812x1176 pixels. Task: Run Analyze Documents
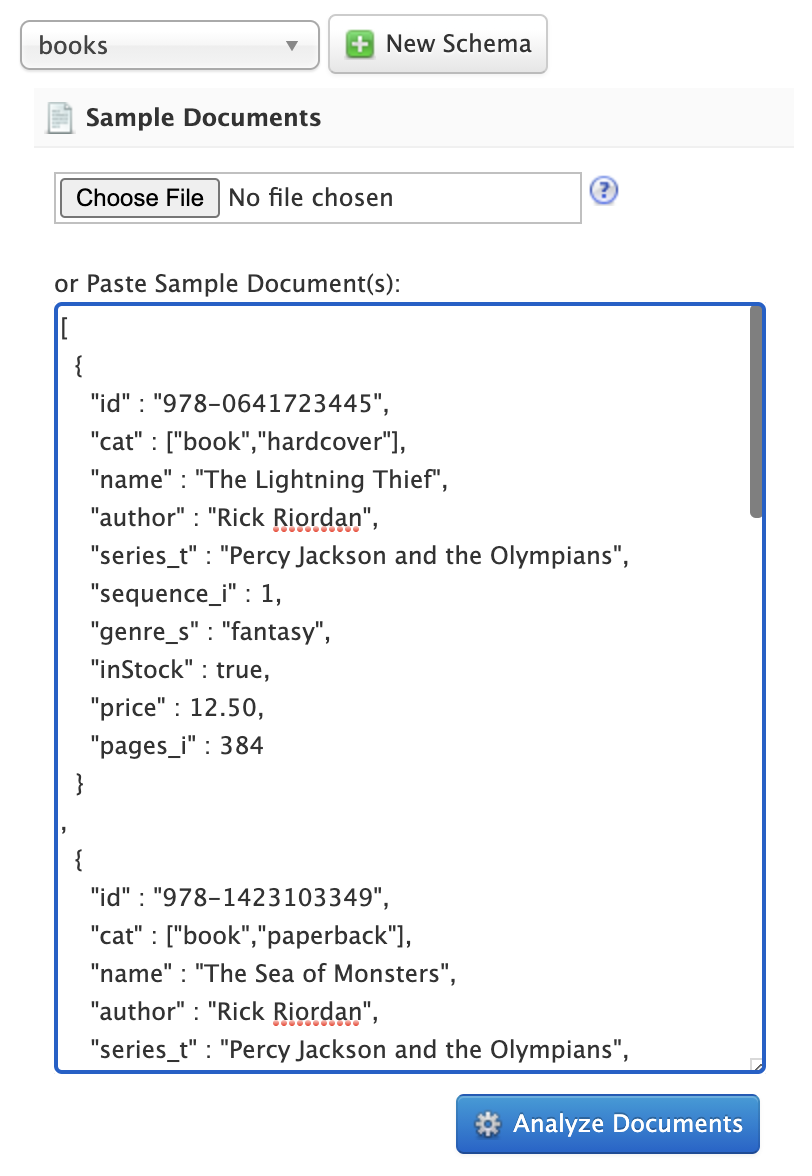coord(608,1124)
